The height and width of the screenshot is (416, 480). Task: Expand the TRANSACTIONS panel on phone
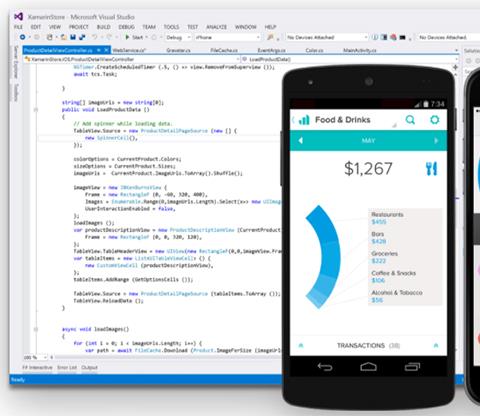point(368,345)
